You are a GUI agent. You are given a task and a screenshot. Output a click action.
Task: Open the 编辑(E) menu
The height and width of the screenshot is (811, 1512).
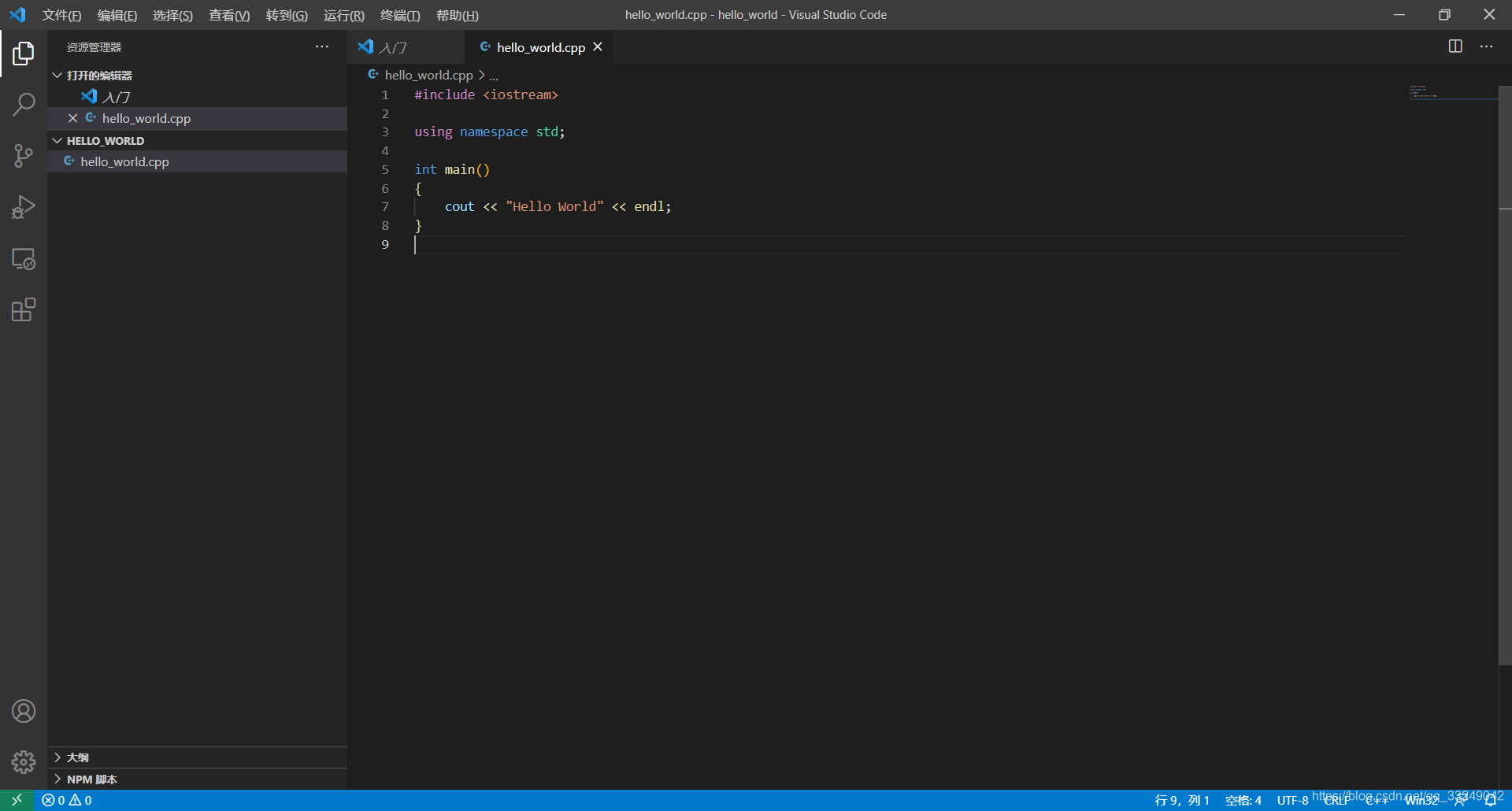click(x=117, y=15)
